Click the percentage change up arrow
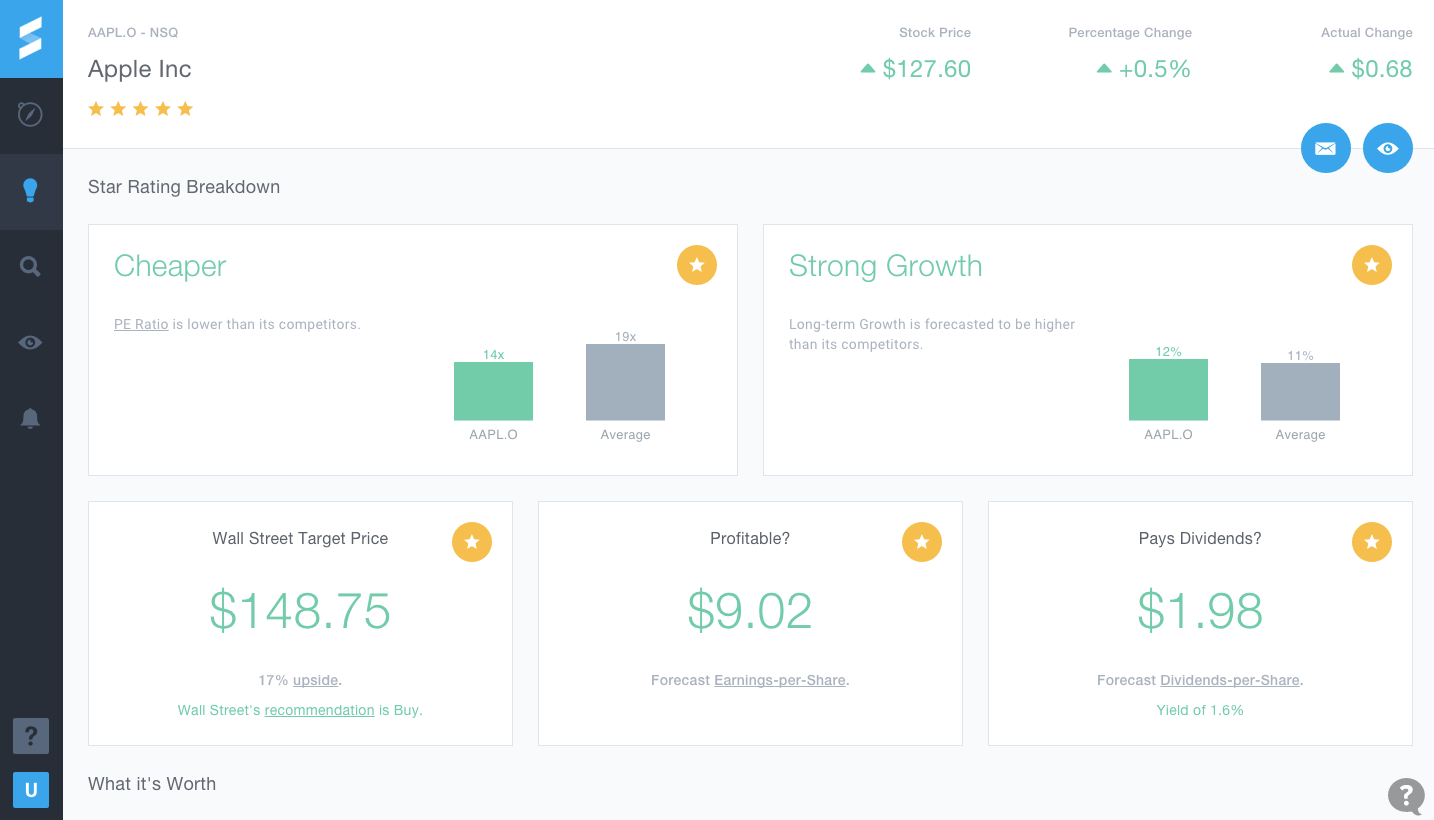 pyautogui.click(x=1104, y=69)
